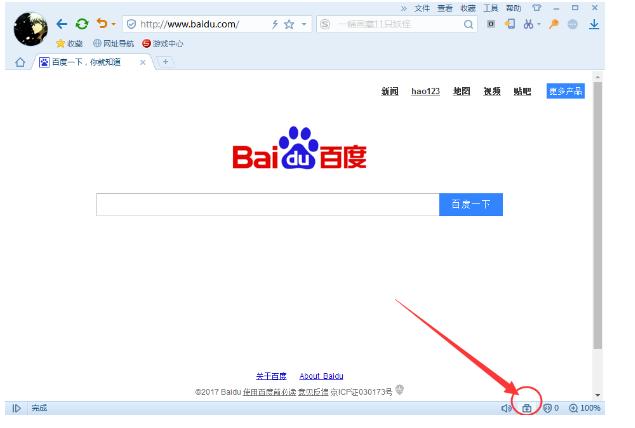Open the 100% zoom level menu
Screen dimensions: 635x428
point(585,409)
